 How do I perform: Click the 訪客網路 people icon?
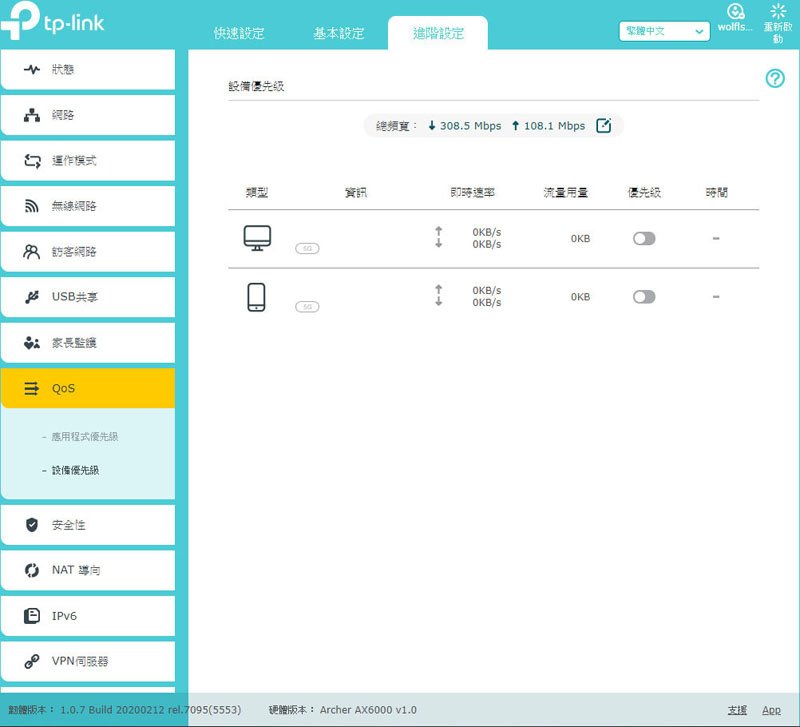pyautogui.click(x=32, y=252)
